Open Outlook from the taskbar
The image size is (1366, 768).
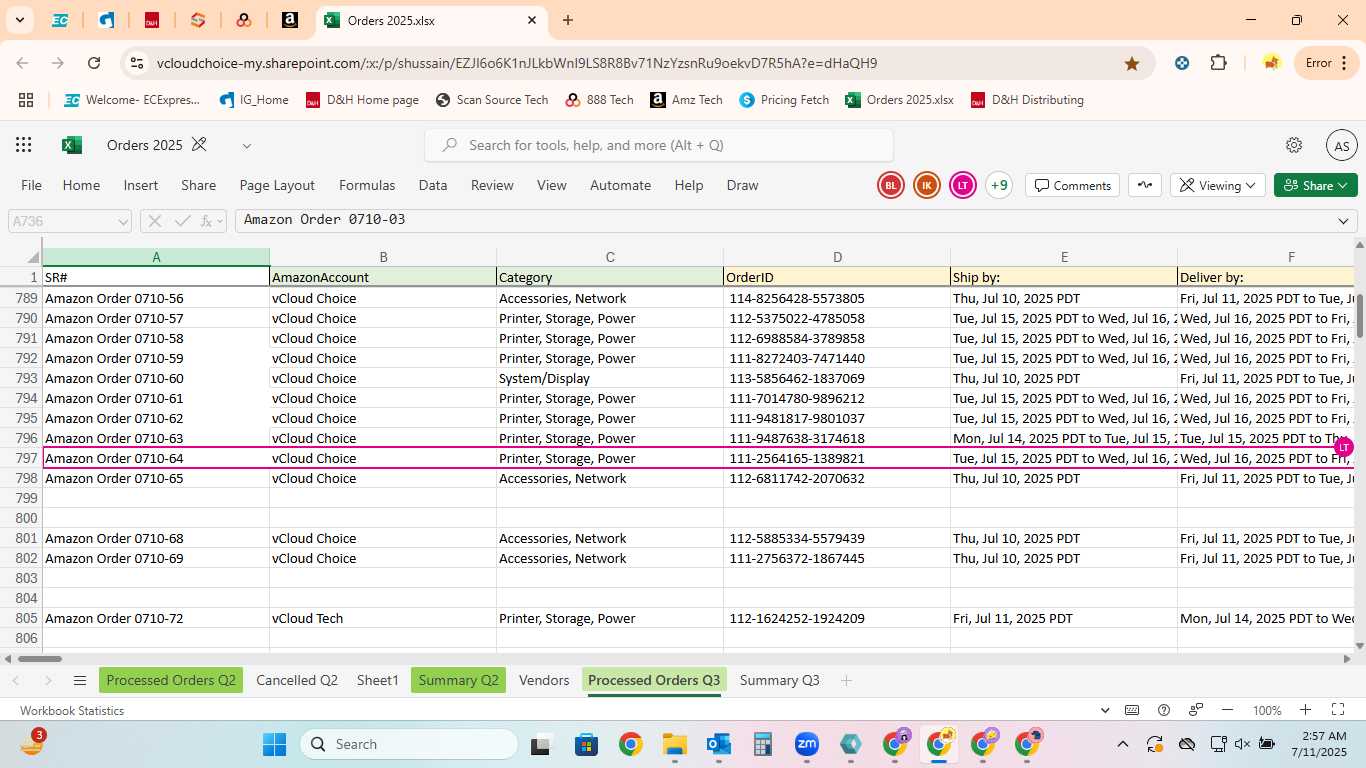[719, 744]
